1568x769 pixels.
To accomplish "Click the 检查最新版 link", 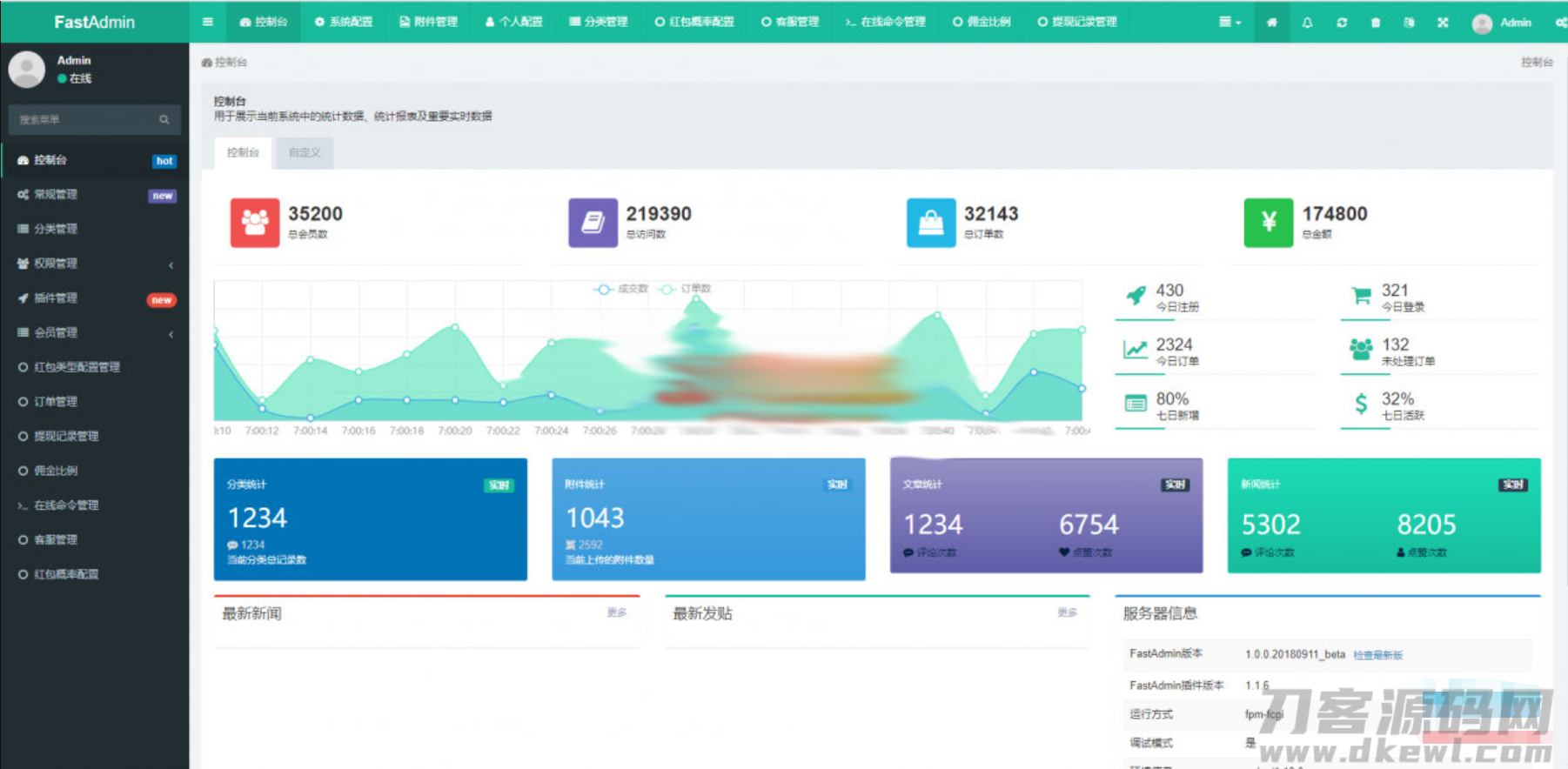I will click(x=1377, y=655).
